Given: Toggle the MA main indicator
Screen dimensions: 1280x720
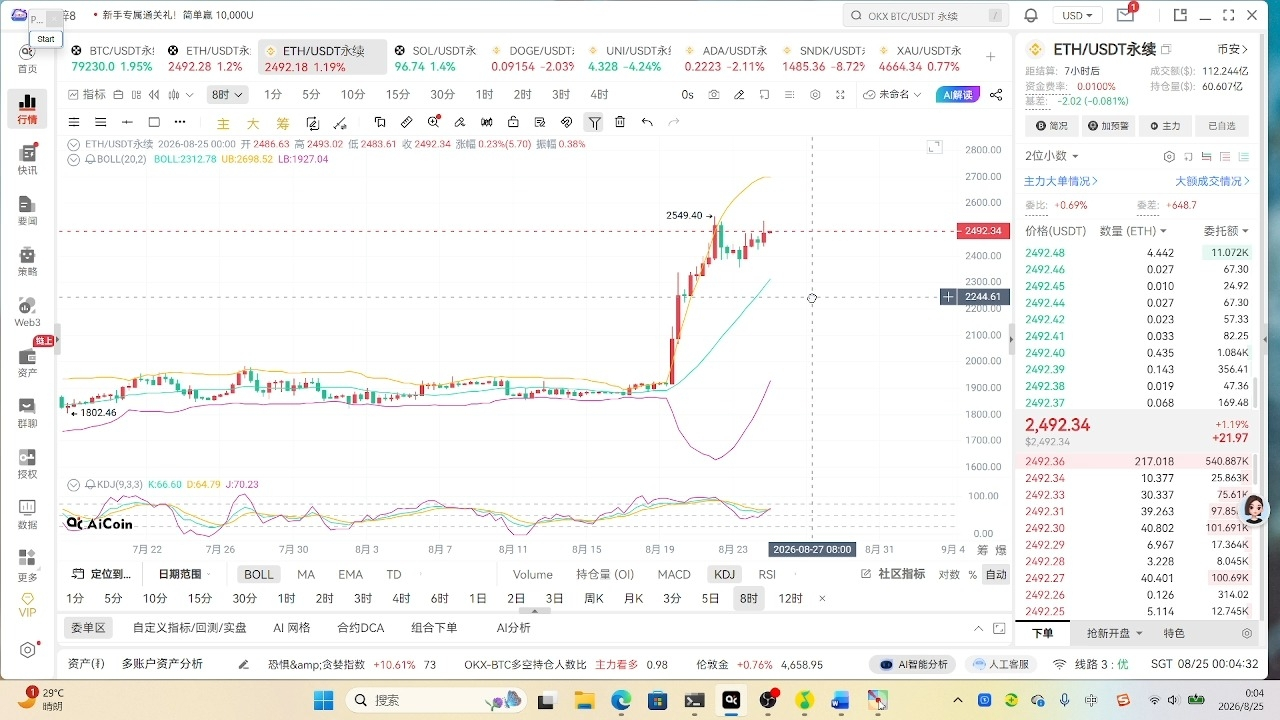Looking at the screenshot, I should 306,574.
